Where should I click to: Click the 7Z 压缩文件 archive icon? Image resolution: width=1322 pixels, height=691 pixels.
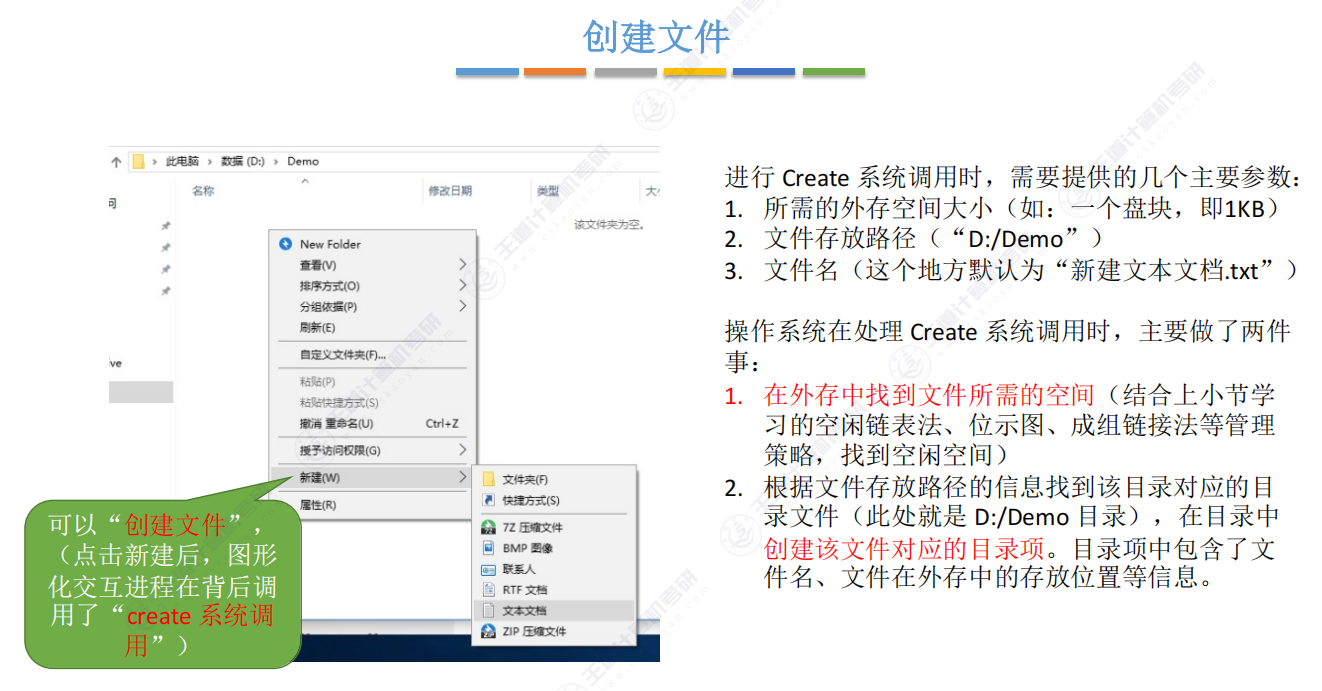click(489, 527)
